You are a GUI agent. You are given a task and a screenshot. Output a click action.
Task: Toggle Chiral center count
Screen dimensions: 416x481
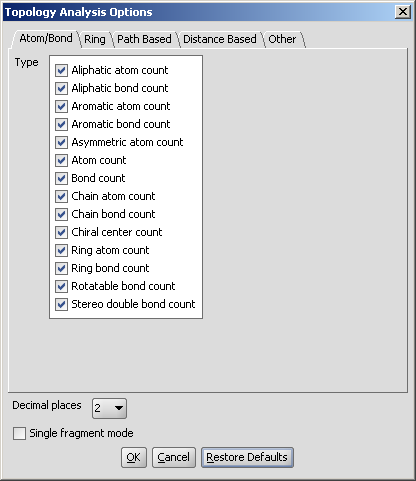tap(61, 232)
